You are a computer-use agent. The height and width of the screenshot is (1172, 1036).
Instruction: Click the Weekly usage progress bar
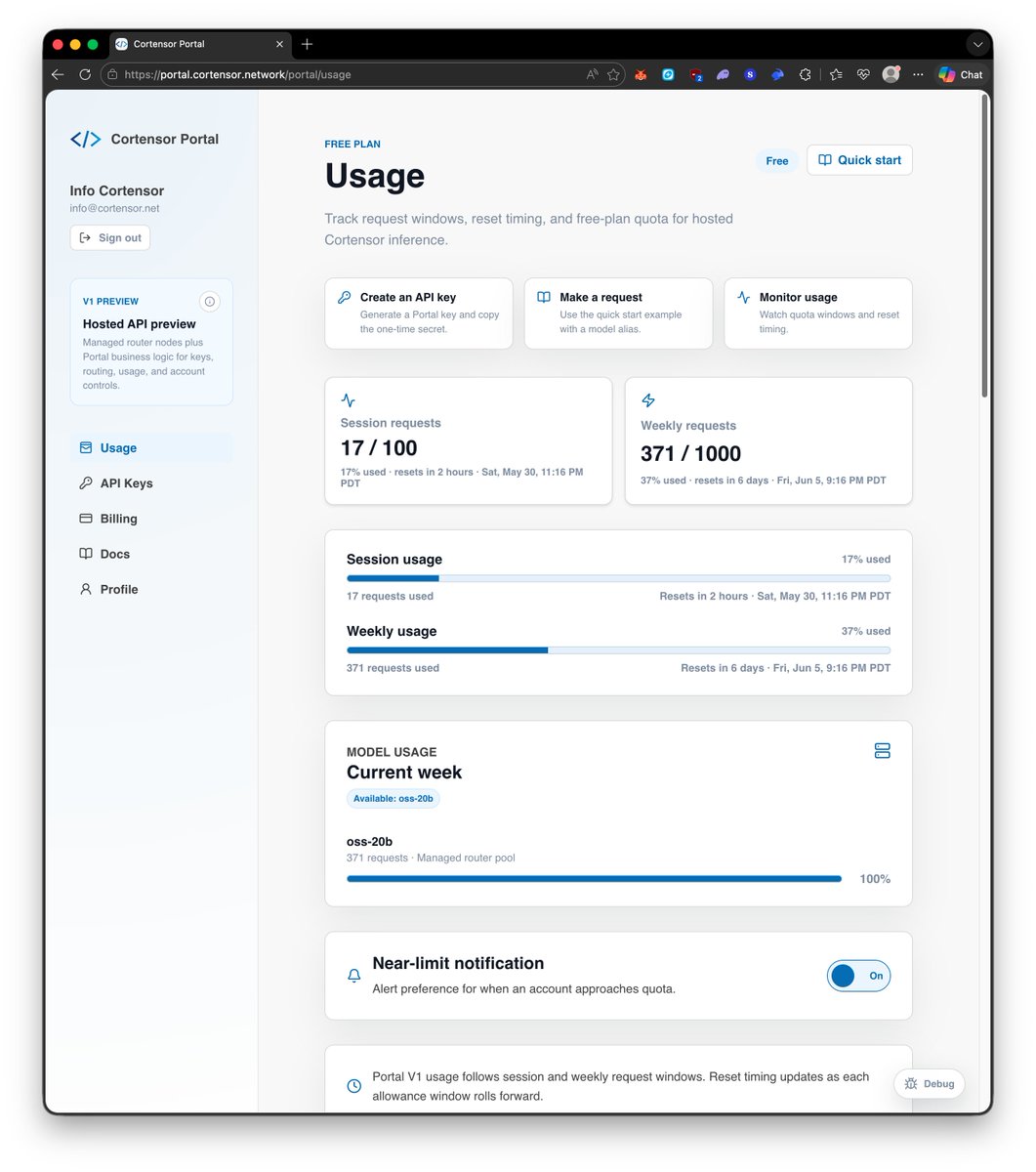pyautogui.click(x=618, y=650)
